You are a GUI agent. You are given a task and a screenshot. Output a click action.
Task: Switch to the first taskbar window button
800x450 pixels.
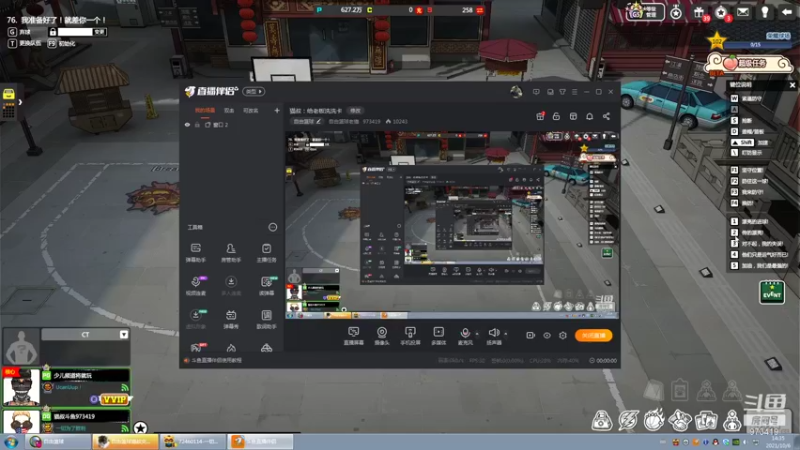[57, 442]
